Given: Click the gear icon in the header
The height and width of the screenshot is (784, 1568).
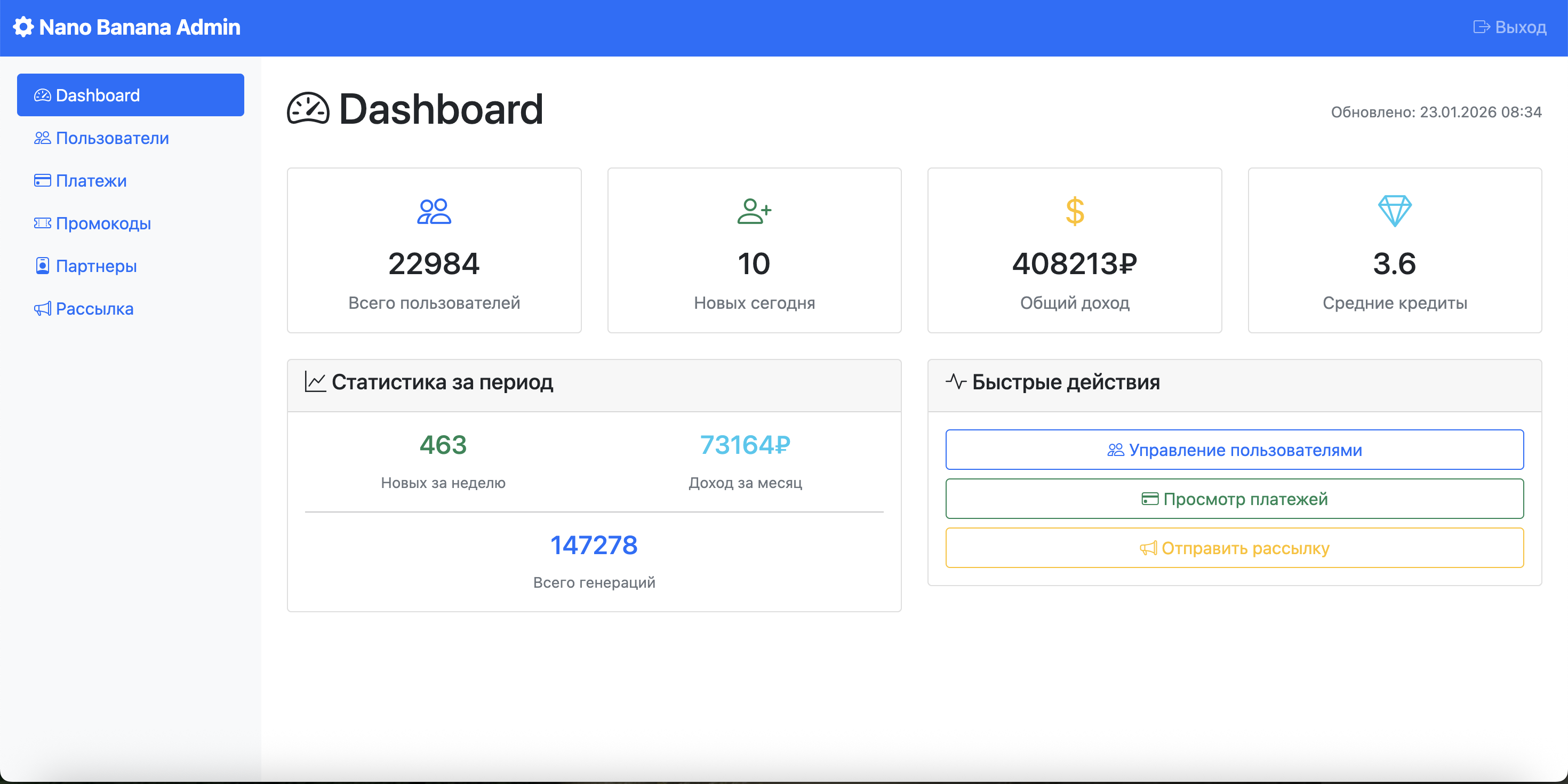Looking at the screenshot, I should pyautogui.click(x=25, y=27).
